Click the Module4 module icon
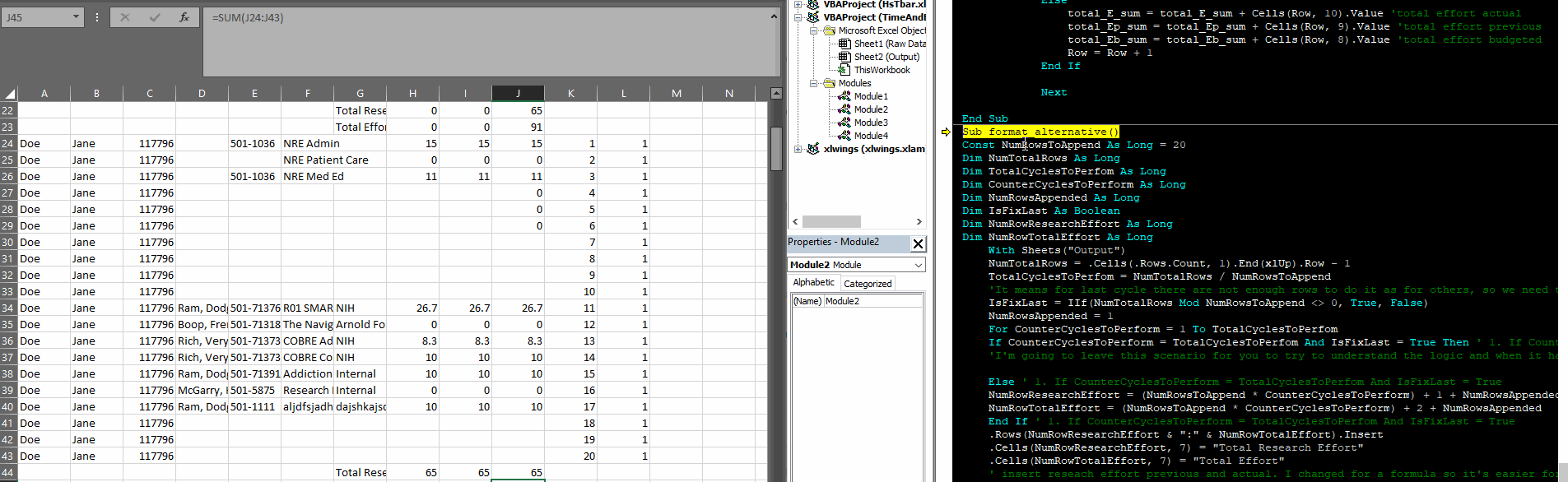 (844, 136)
